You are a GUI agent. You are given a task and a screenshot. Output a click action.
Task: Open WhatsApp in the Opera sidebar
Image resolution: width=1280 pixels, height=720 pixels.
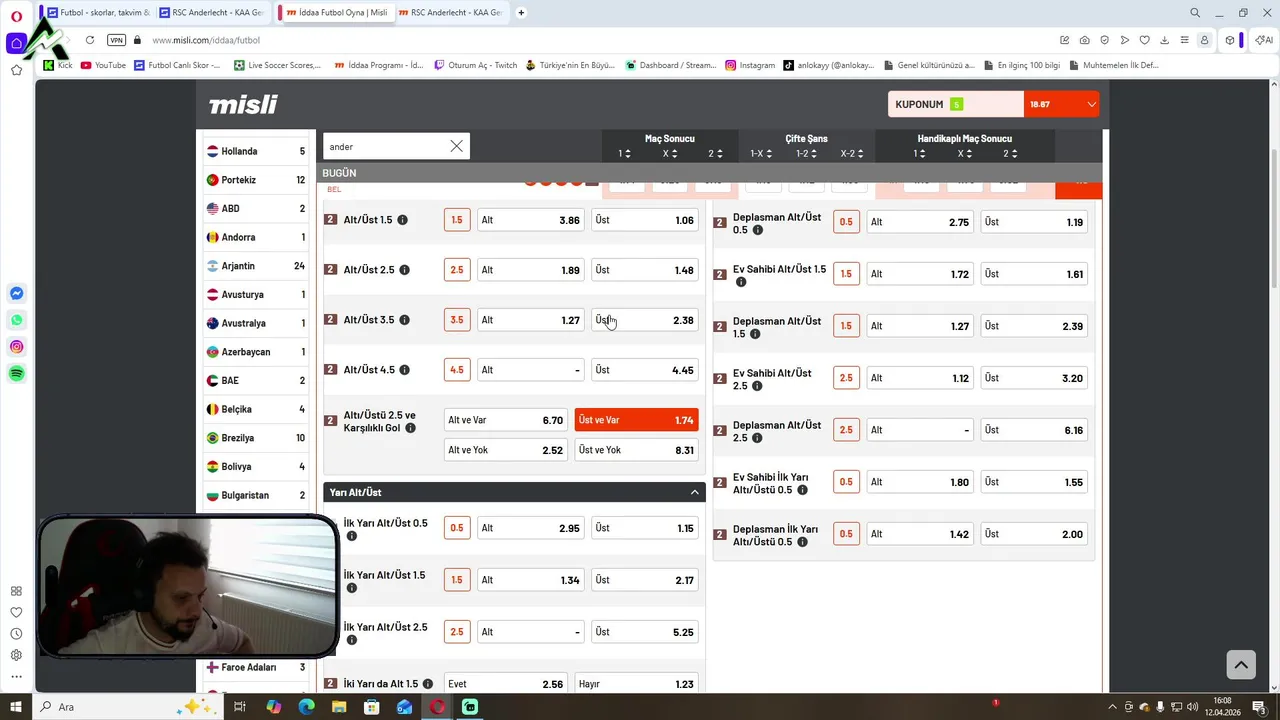[16, 320]
